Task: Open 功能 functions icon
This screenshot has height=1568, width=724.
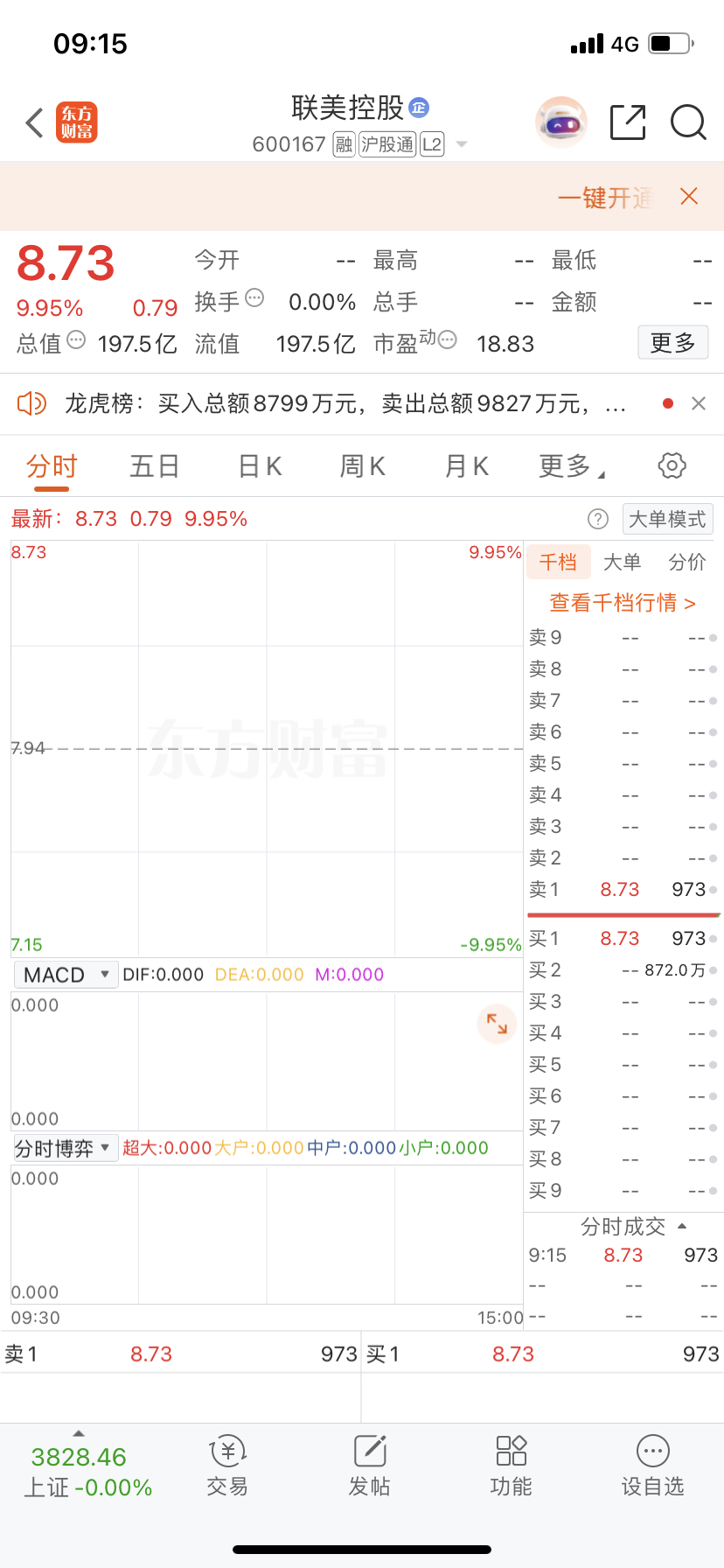Action: 512,1466
